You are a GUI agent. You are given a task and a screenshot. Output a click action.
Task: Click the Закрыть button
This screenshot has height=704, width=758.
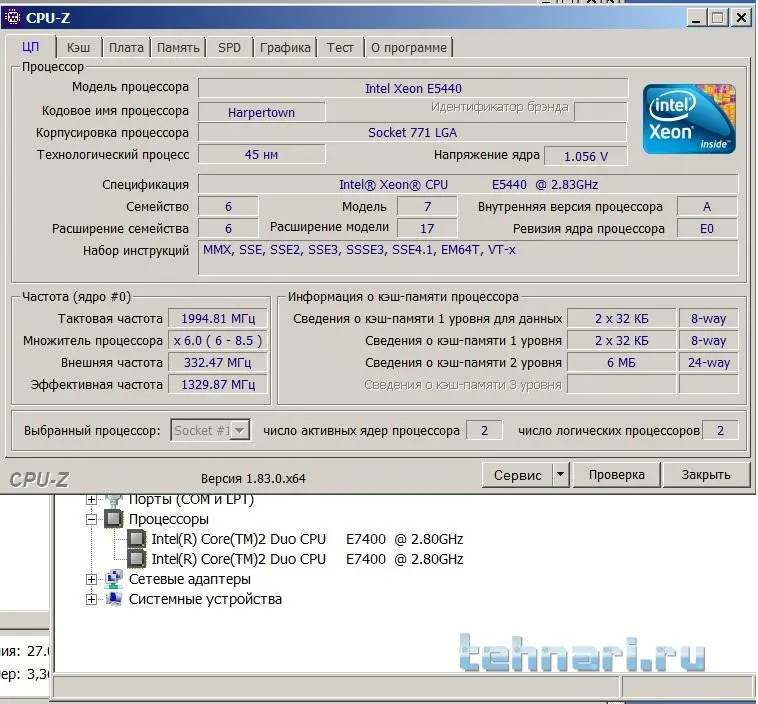pos(706,475)
